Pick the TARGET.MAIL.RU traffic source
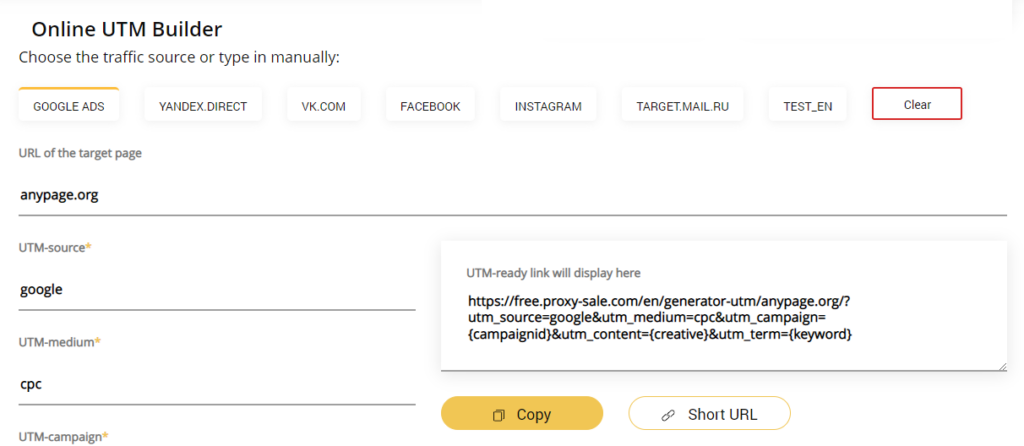Screen dimensions: 1024x446 click(682, 104)
